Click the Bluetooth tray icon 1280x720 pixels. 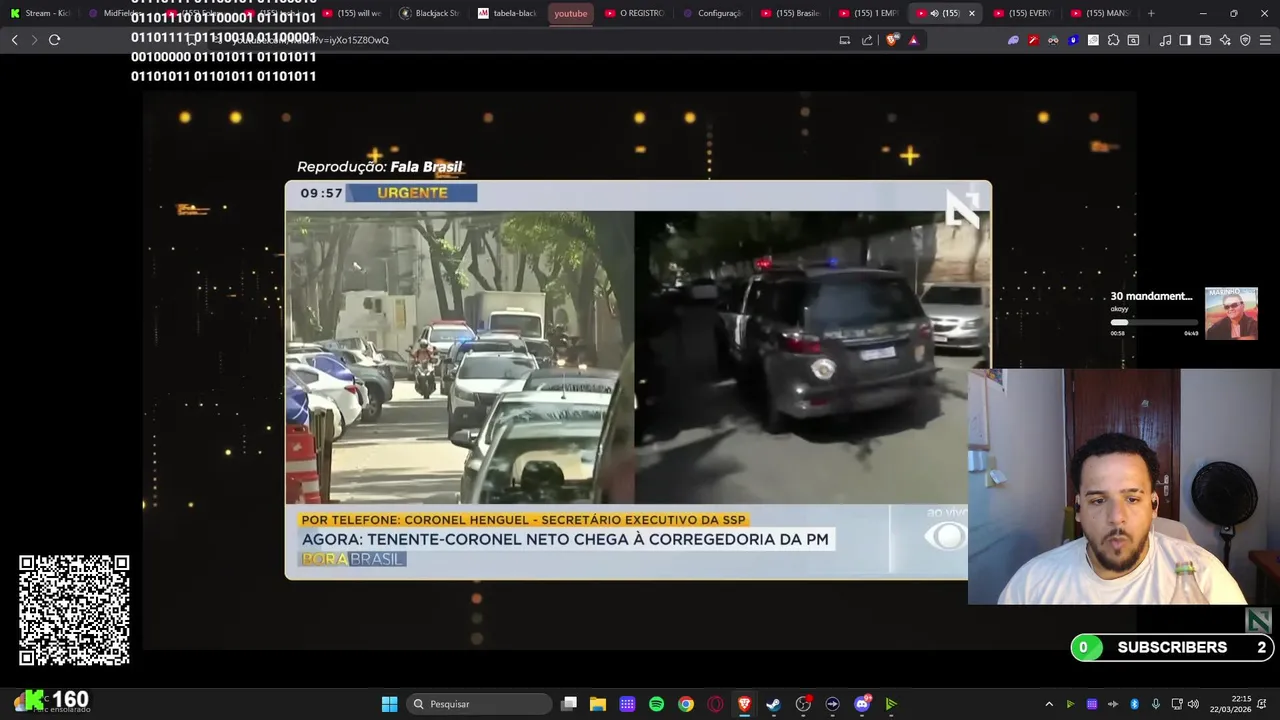tap(1135, 704)
